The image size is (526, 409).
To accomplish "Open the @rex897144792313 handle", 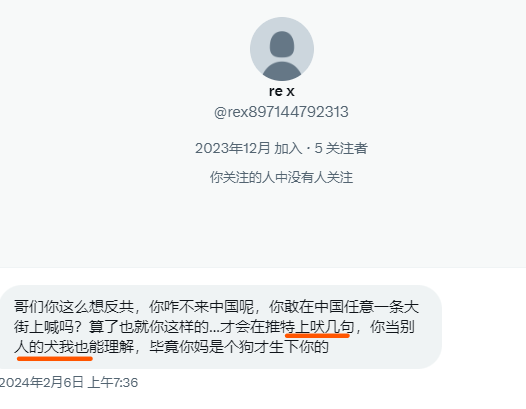I will pyautogui.click(x=281, y=112).
